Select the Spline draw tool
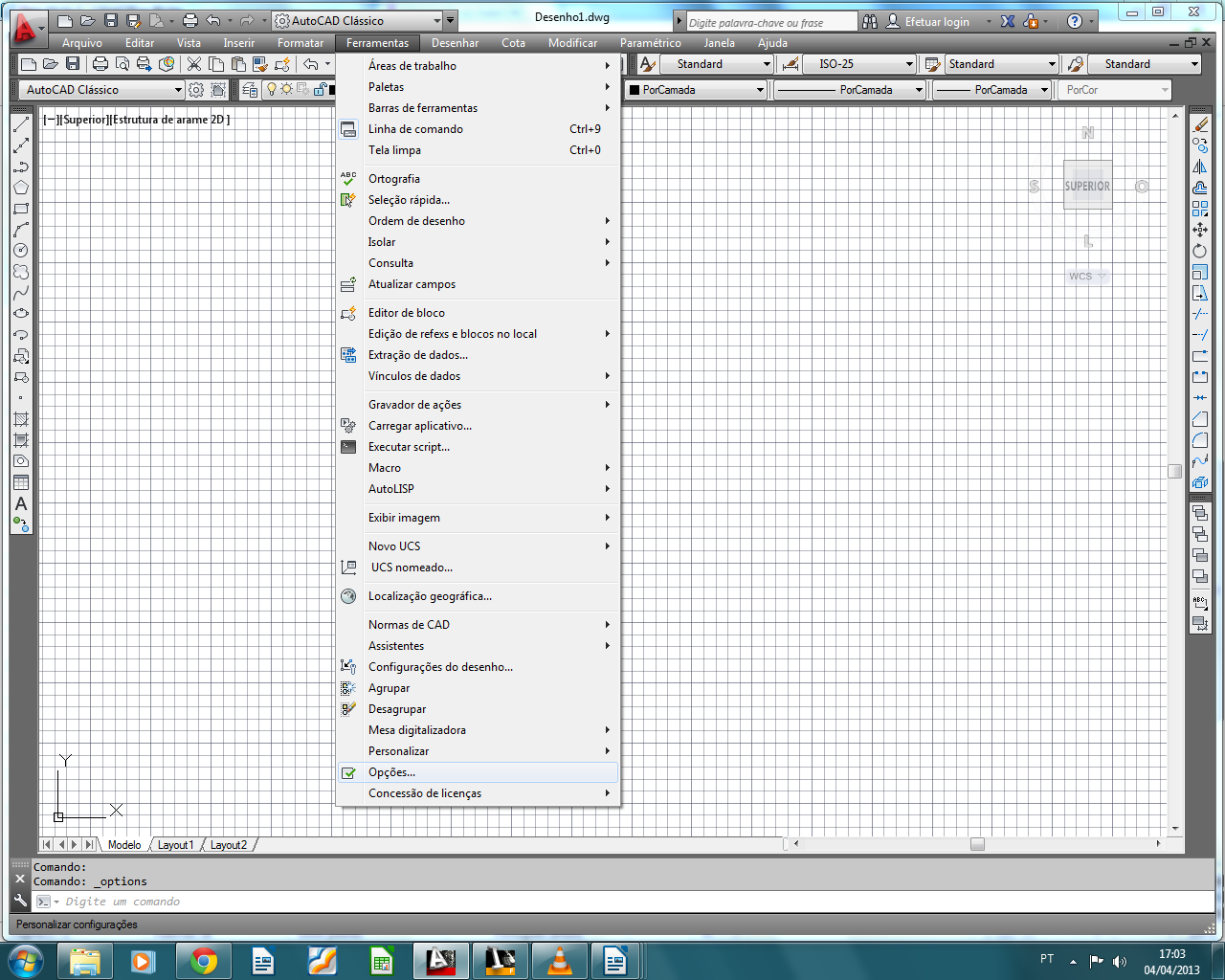 (21, 293)
